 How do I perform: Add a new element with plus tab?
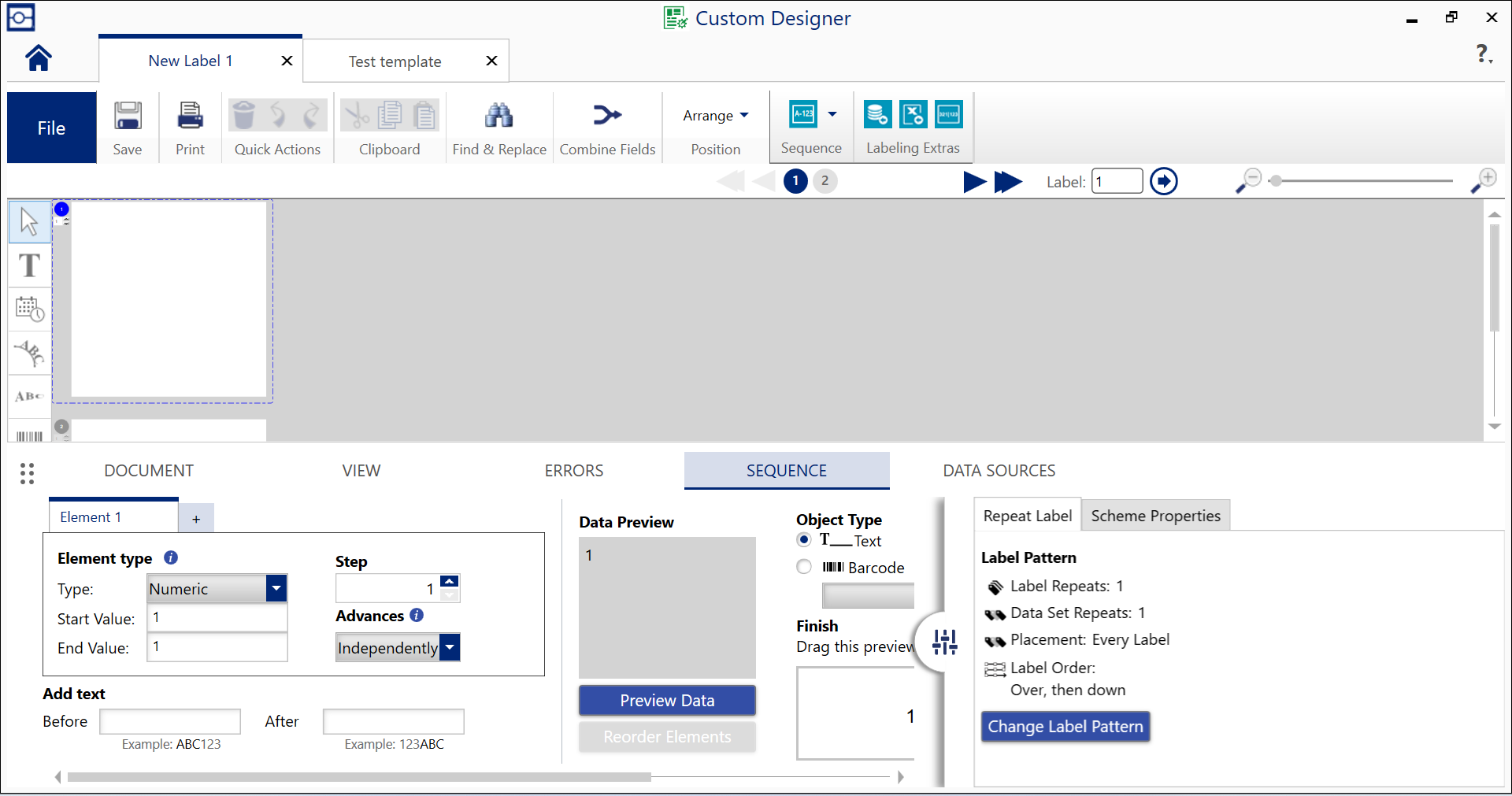coord(196,519)
